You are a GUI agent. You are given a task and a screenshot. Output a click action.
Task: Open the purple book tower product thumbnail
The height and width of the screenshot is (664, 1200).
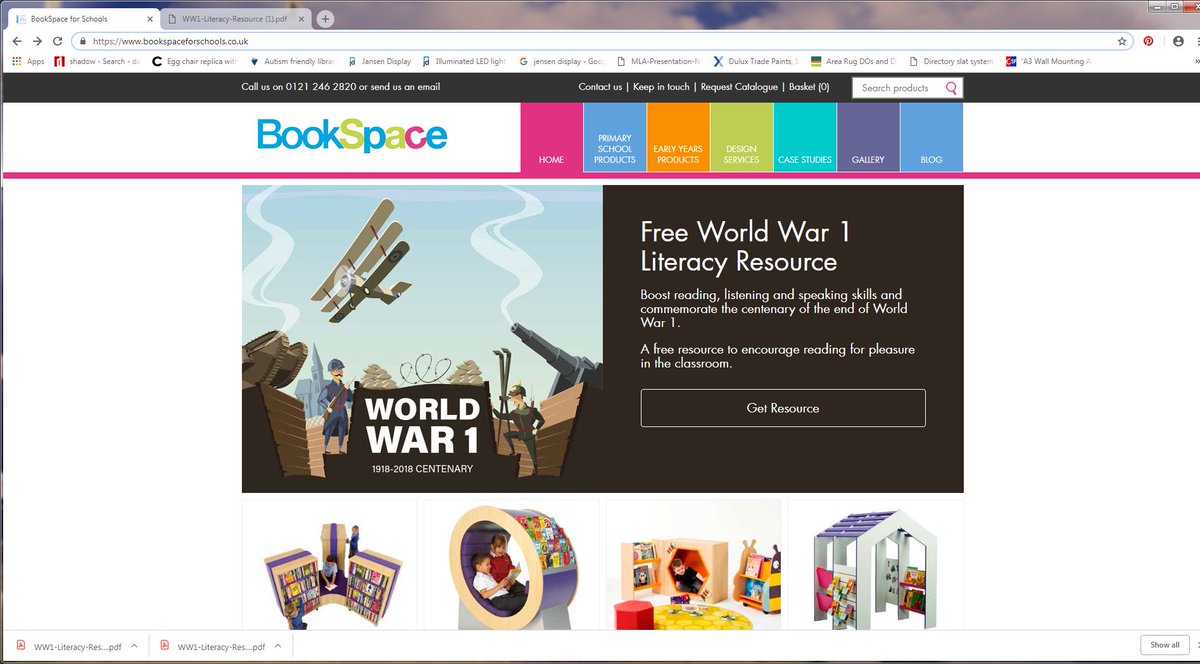pos(331,565)
